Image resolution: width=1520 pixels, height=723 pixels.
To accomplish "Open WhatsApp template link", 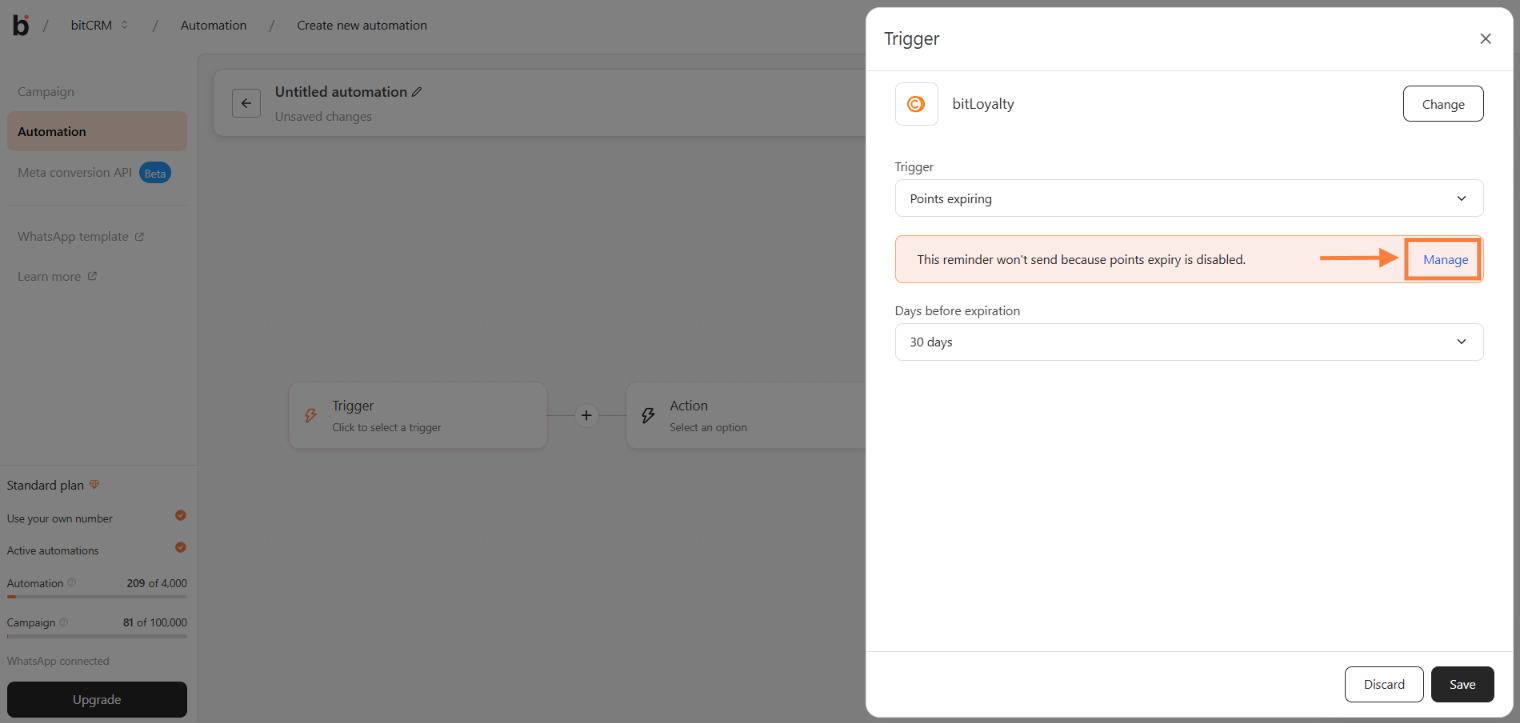I will [81, 237].
